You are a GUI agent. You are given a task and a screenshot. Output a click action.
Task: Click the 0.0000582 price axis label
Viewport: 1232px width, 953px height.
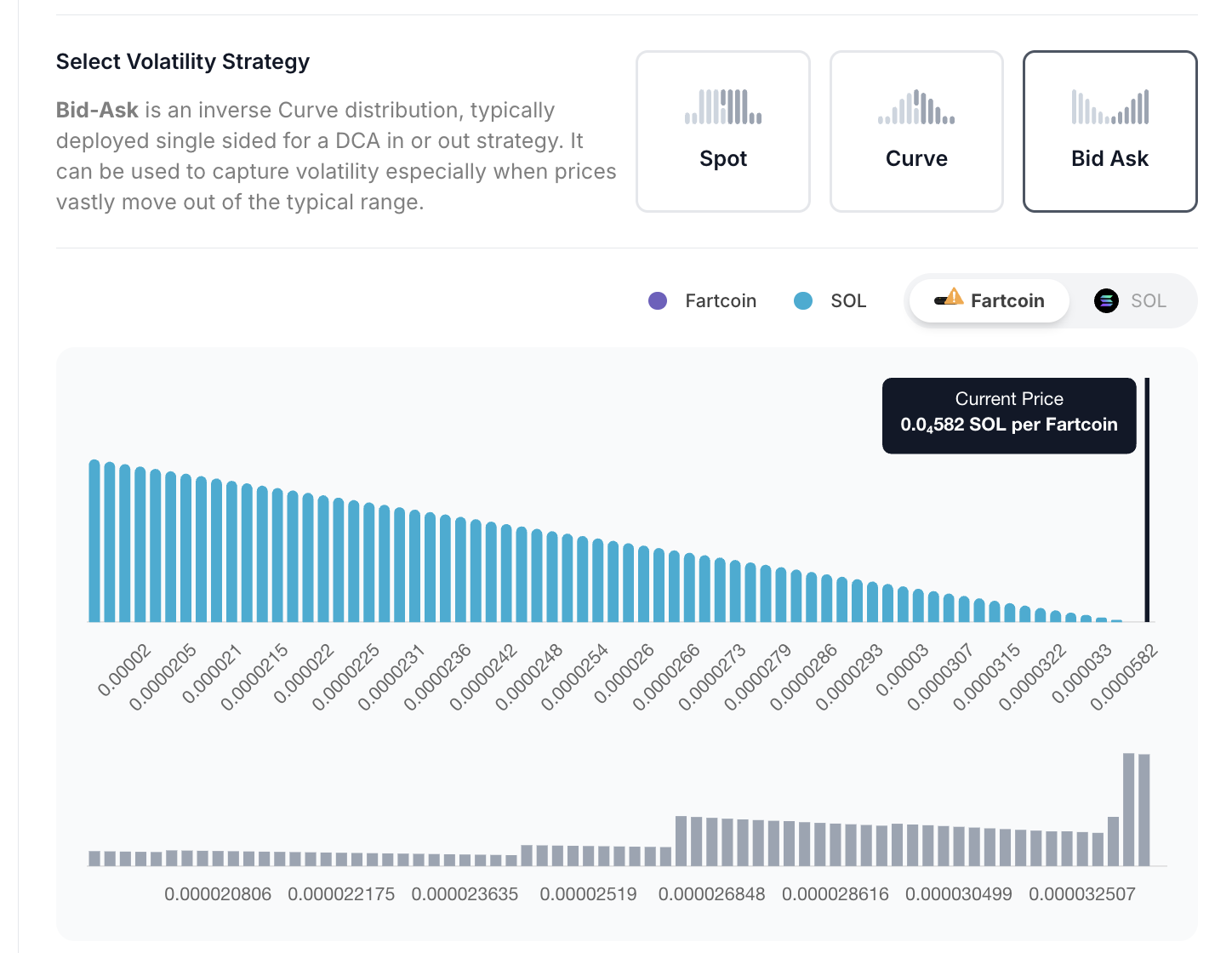click(1125, 679)
